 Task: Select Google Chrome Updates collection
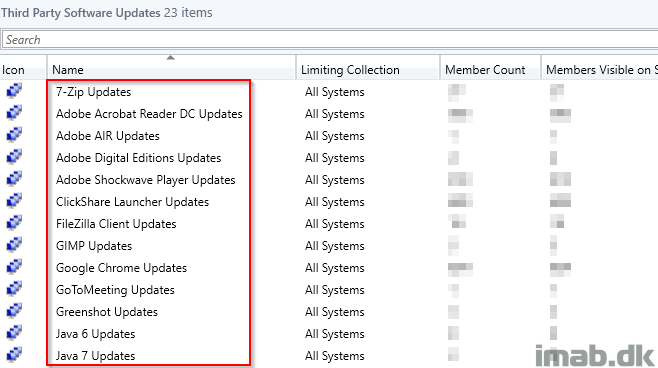point(121,268)
